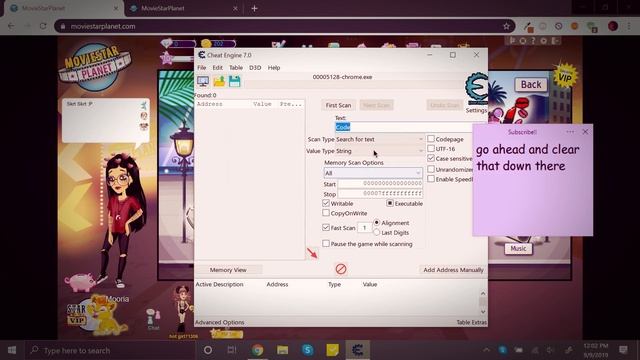
Task: Click the address list scroll up arrow
Action: [483, 293]
